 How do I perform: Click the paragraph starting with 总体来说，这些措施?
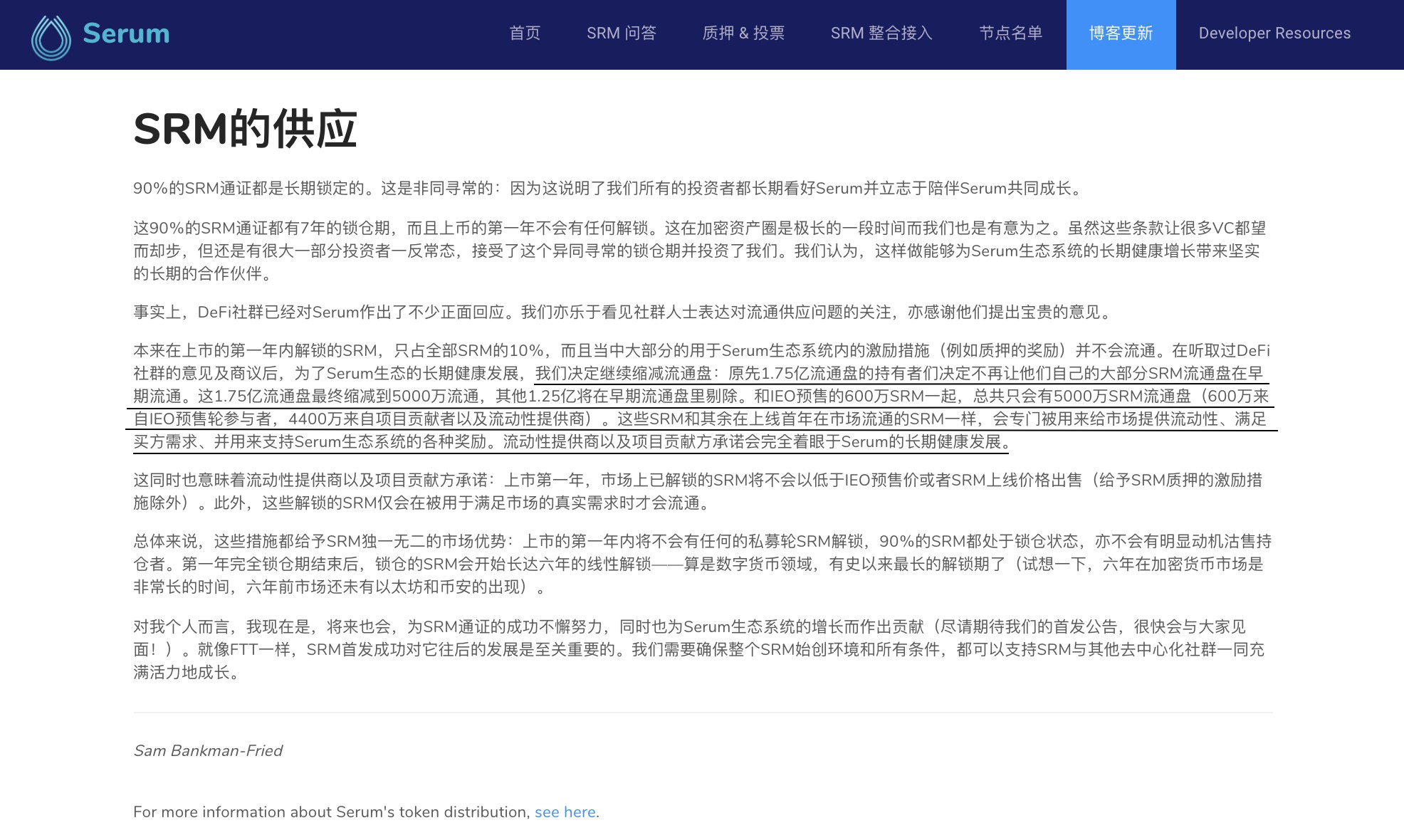pos(702,565)
